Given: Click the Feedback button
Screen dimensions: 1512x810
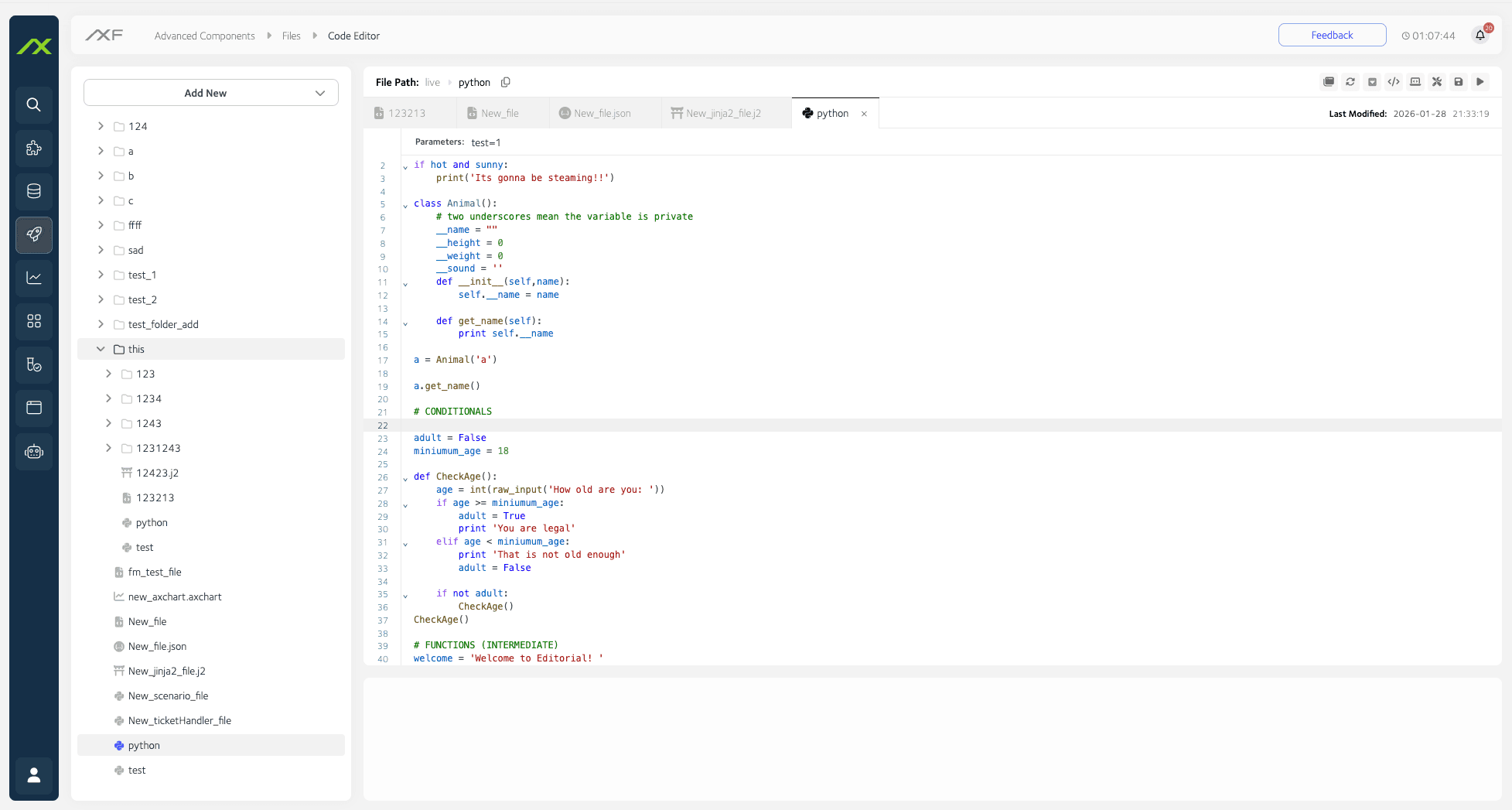Looking at the screenshot, I should pos(1332,35).
